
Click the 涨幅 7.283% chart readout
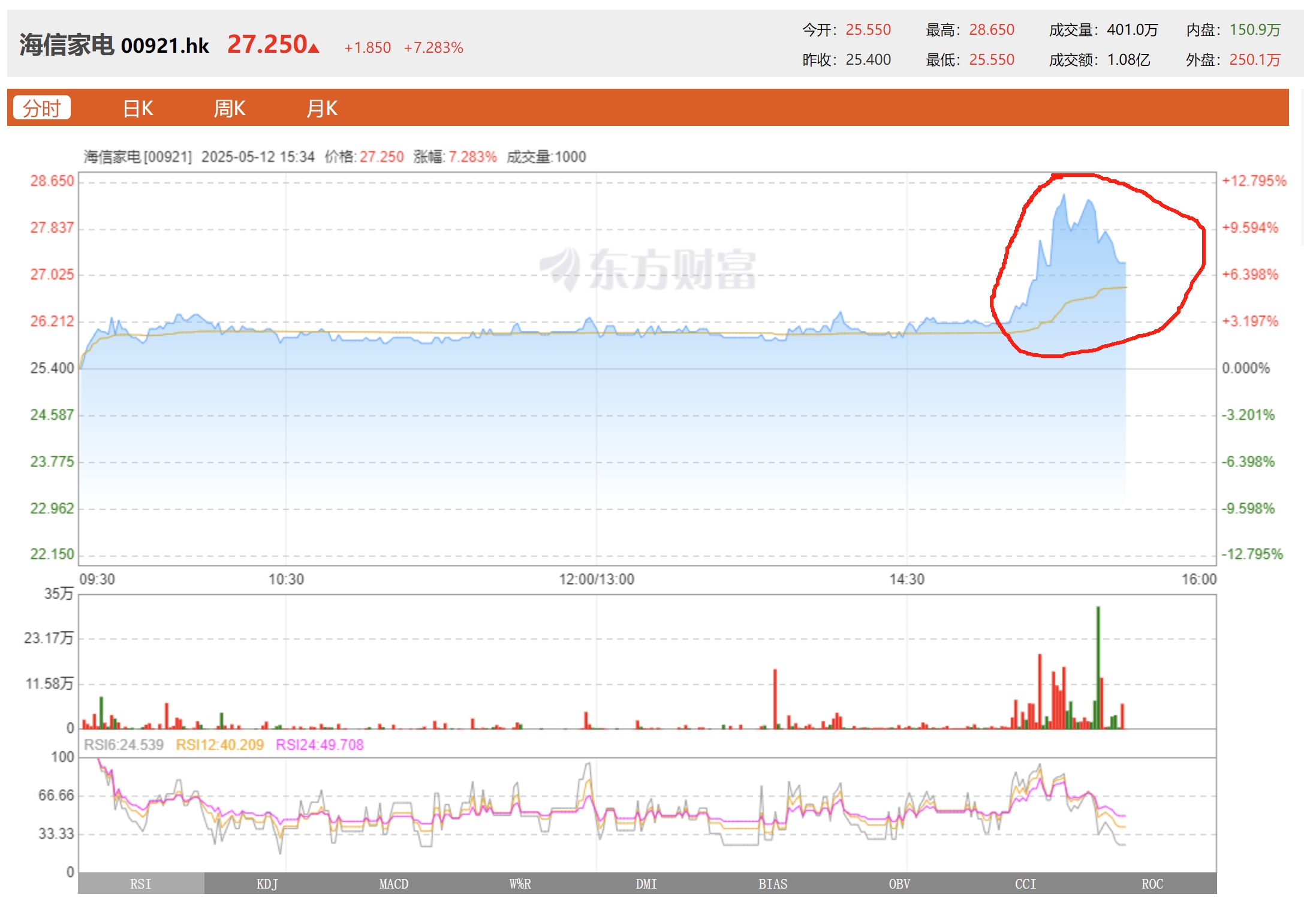pos(455,156)
